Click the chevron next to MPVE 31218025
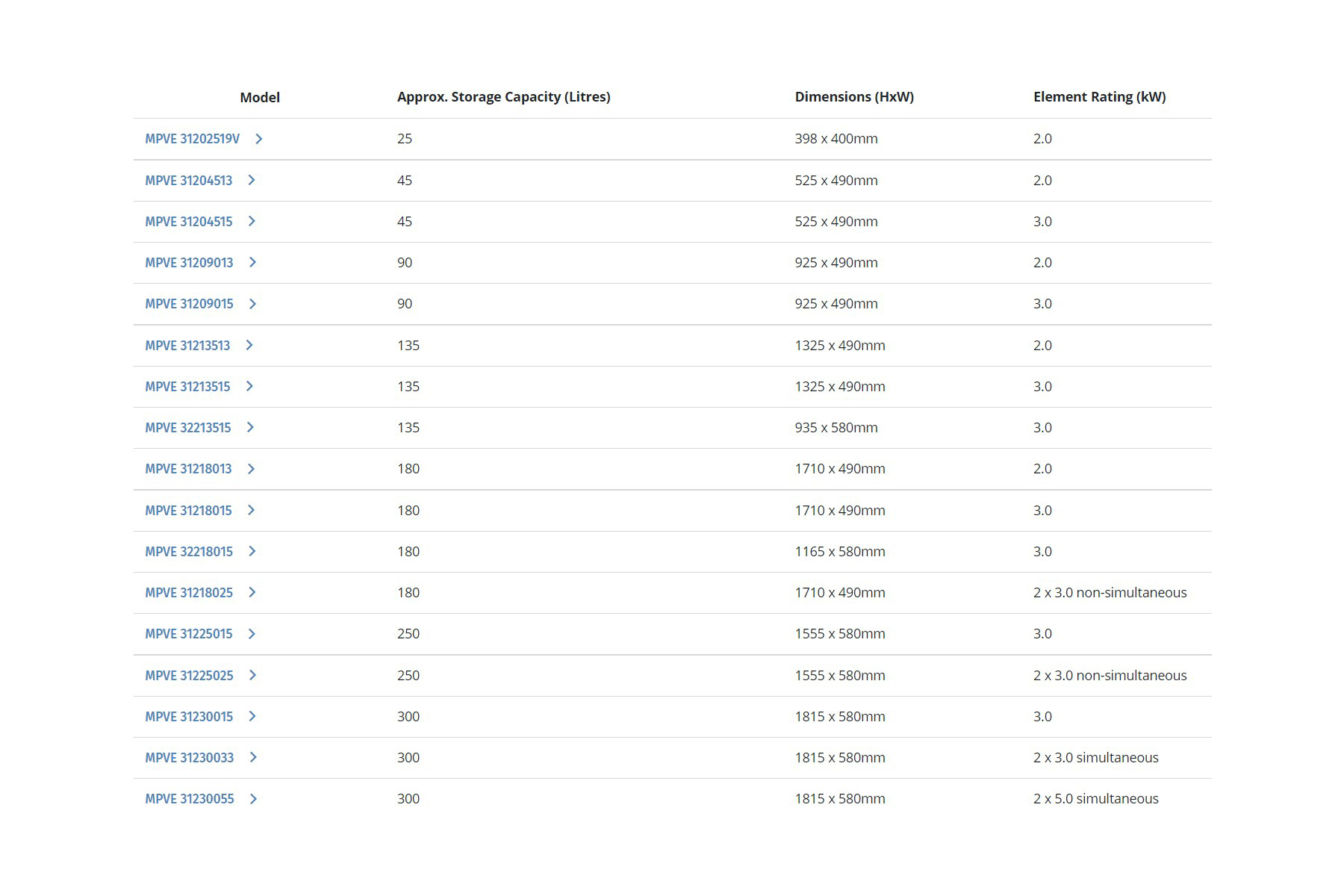Viewport: 1344px width, 896px height. click(x=252, y=593)
